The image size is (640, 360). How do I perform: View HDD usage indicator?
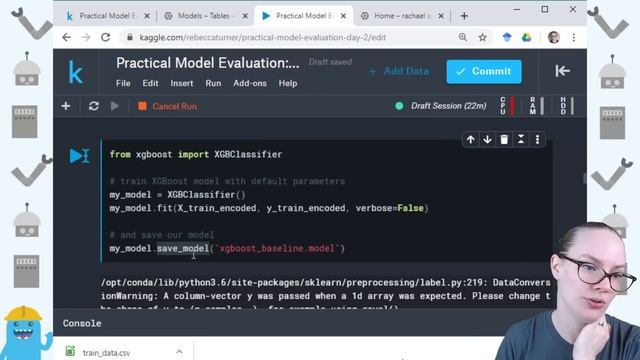567,106
